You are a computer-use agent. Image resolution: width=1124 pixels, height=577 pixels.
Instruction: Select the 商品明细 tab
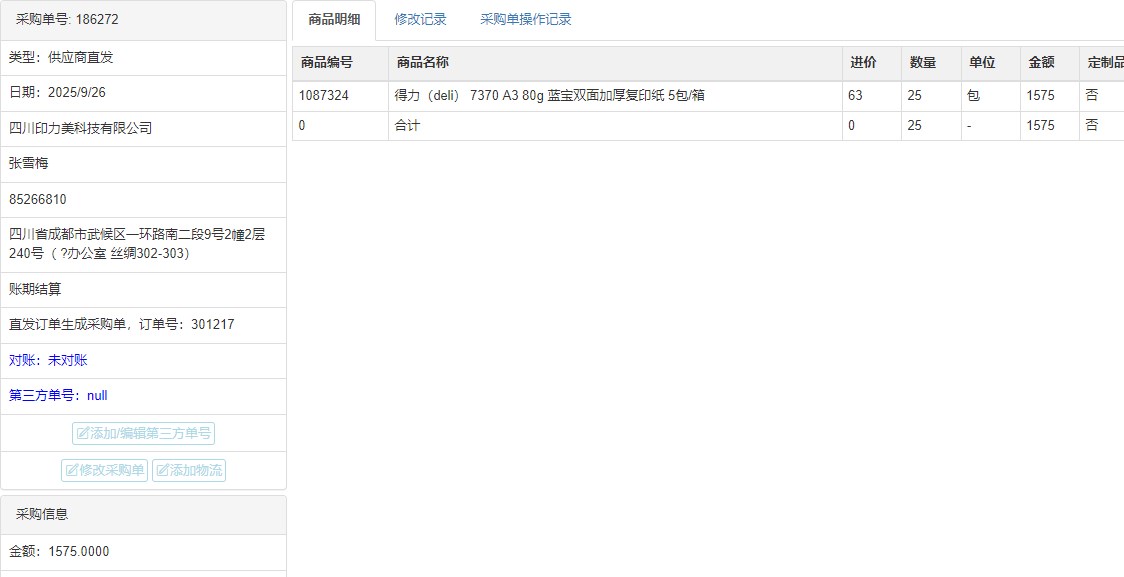click(334, 19)
